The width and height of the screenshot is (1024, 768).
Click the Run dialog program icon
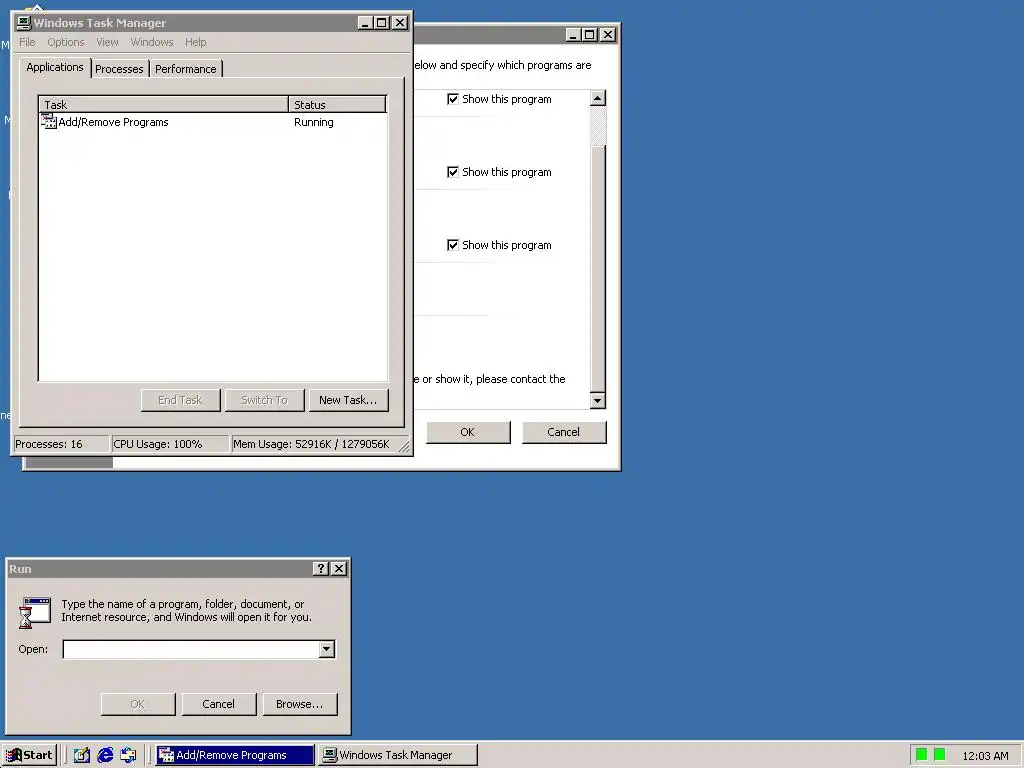35,612
